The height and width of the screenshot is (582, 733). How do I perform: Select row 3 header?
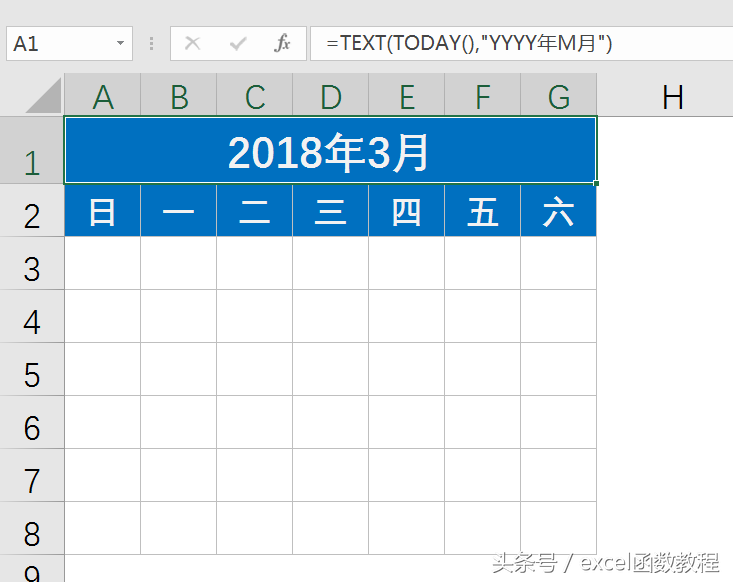click(x=32, y=263)
